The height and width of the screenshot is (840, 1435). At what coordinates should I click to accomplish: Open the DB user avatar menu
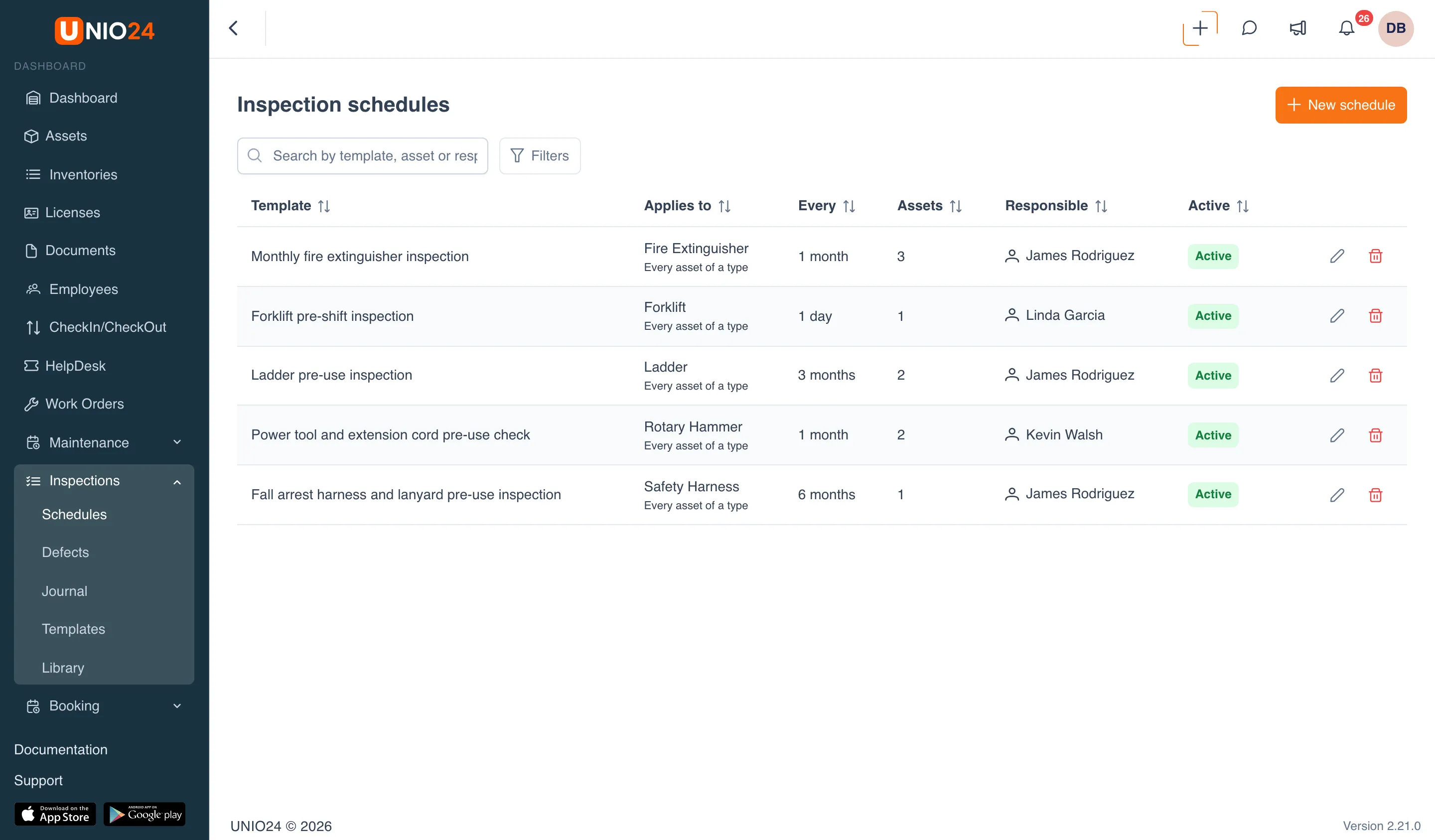click(1395, 28)
